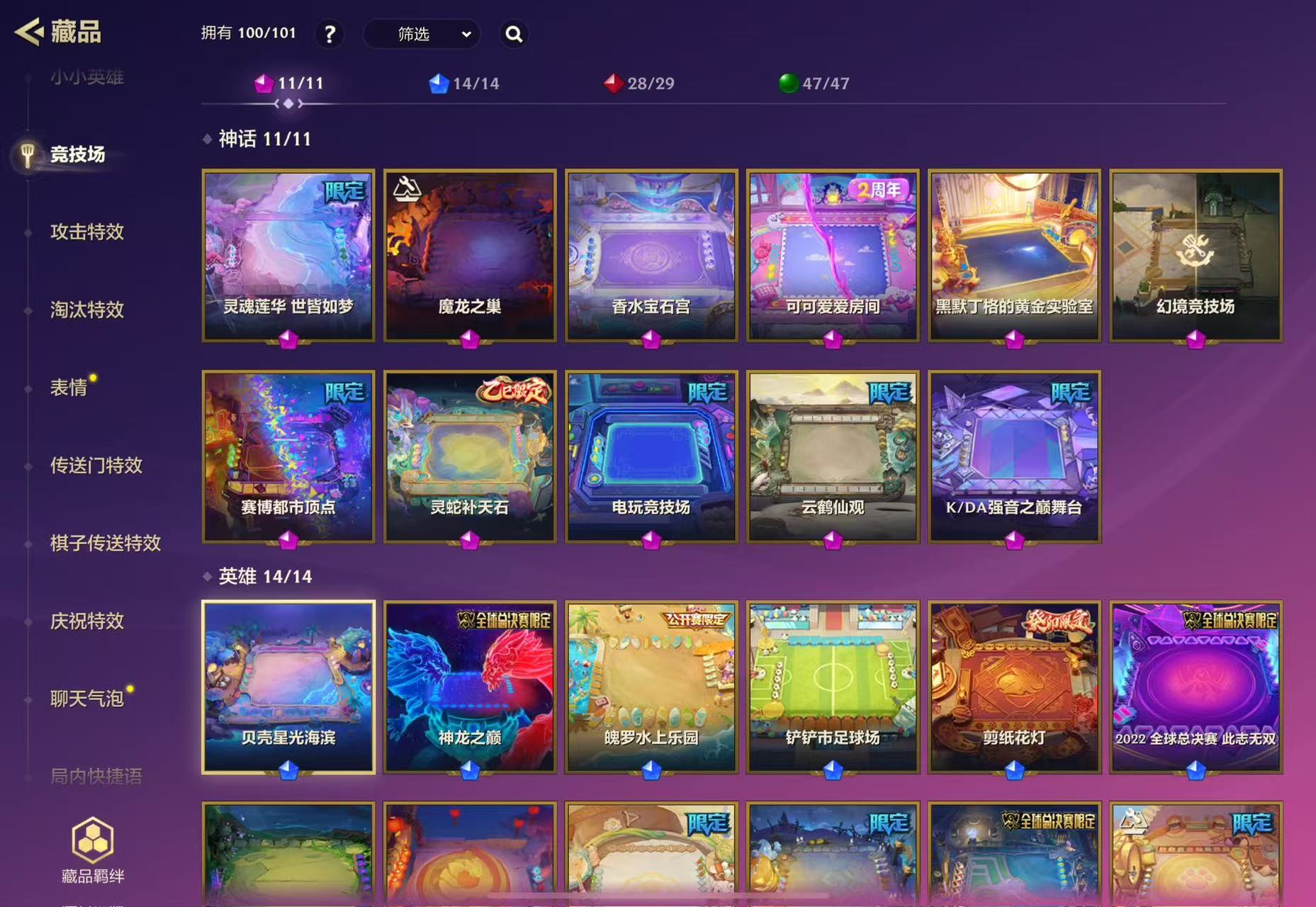Open the 筛选 filter dropdown
The image size is (1316, 907).
[422, 34]
